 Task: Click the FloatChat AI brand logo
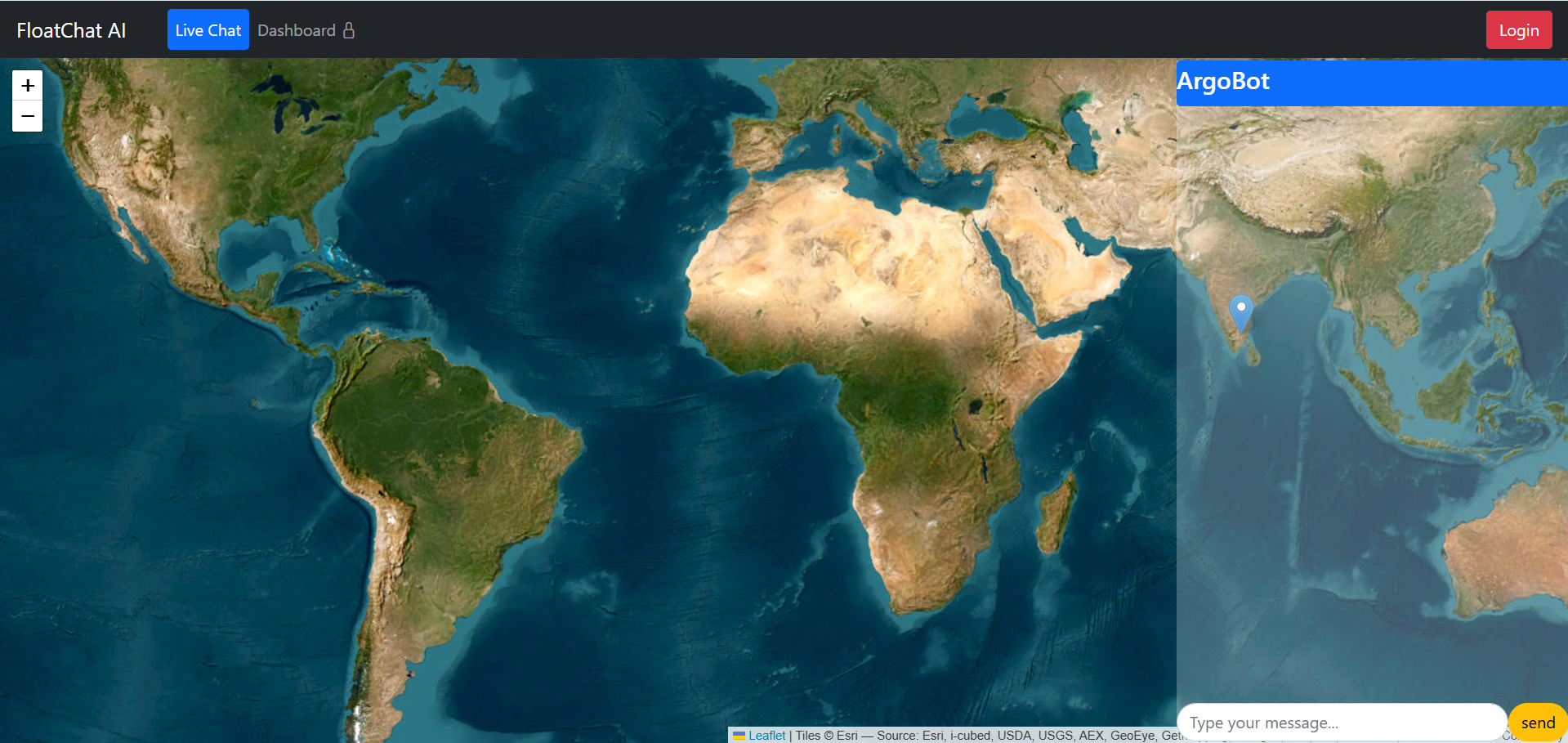(71, 30)
